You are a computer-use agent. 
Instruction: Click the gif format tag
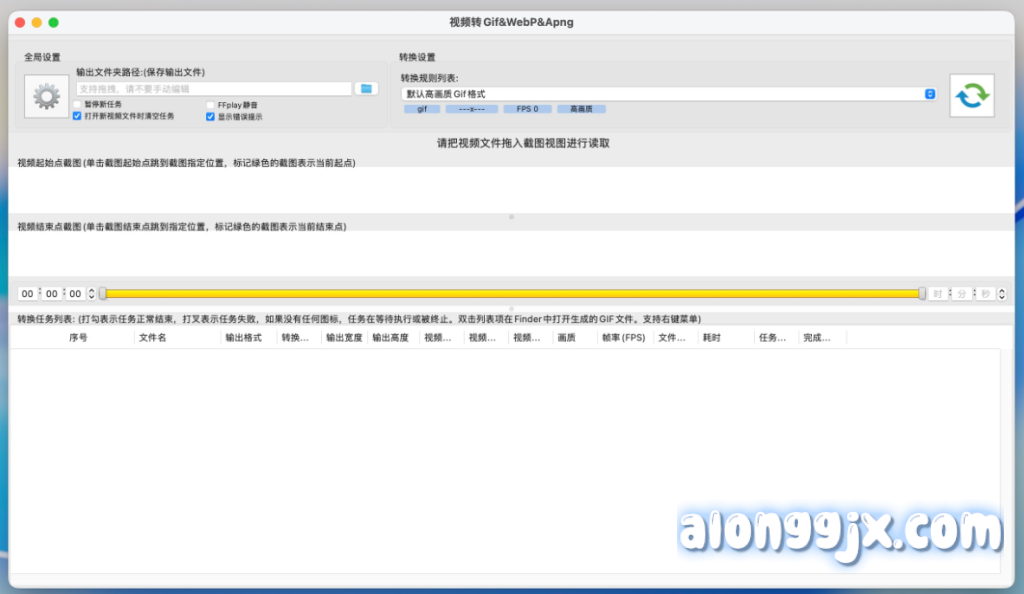click(422, 109)
